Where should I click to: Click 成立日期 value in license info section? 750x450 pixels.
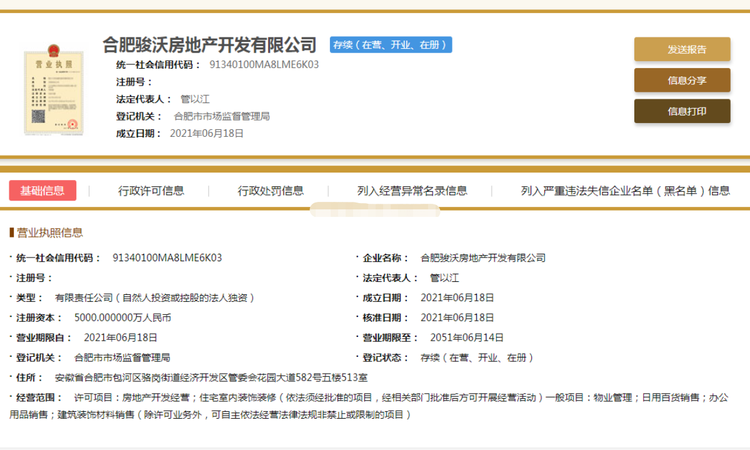(457, 298)
